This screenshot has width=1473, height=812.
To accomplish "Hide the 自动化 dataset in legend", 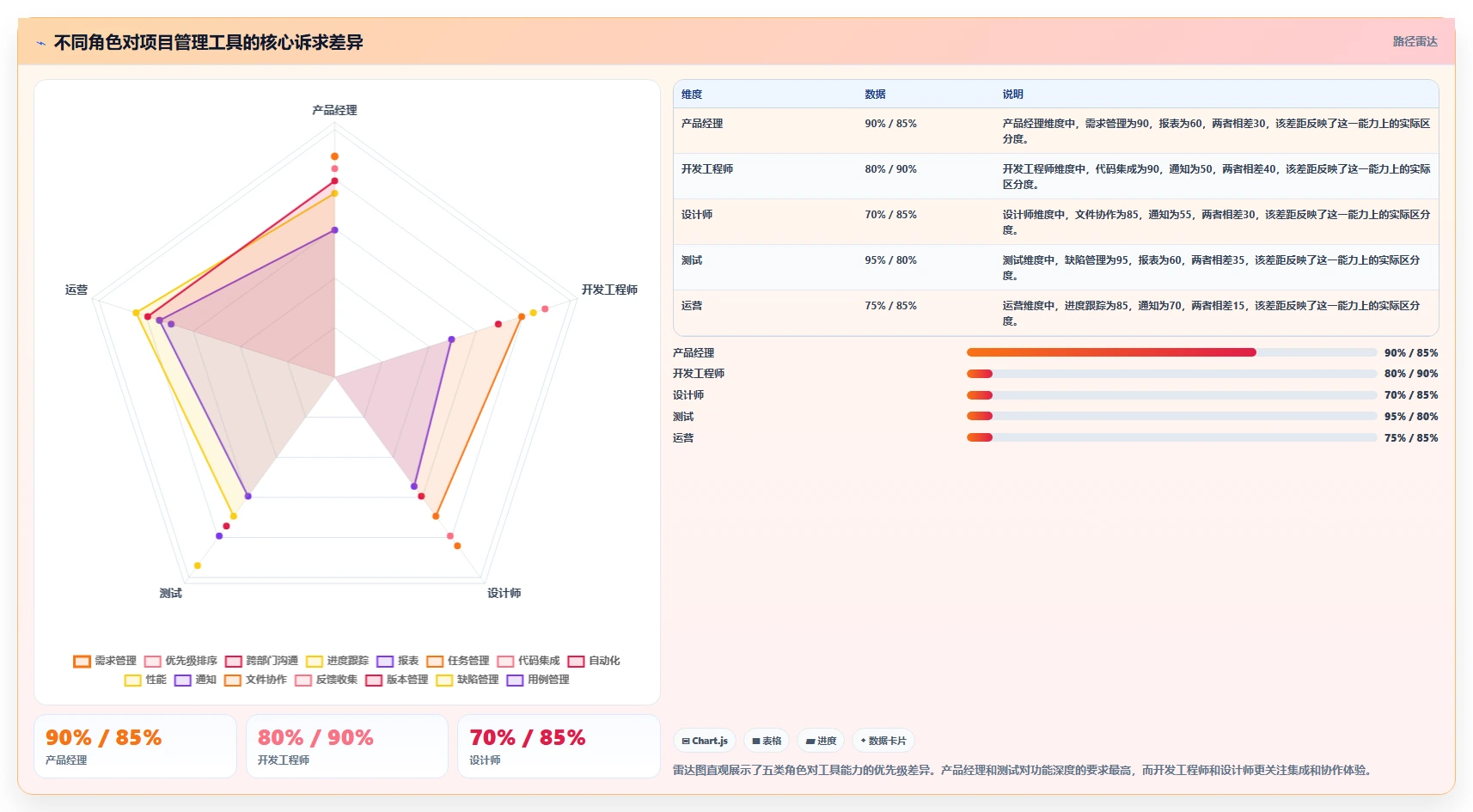I will (x=593, y=661).
